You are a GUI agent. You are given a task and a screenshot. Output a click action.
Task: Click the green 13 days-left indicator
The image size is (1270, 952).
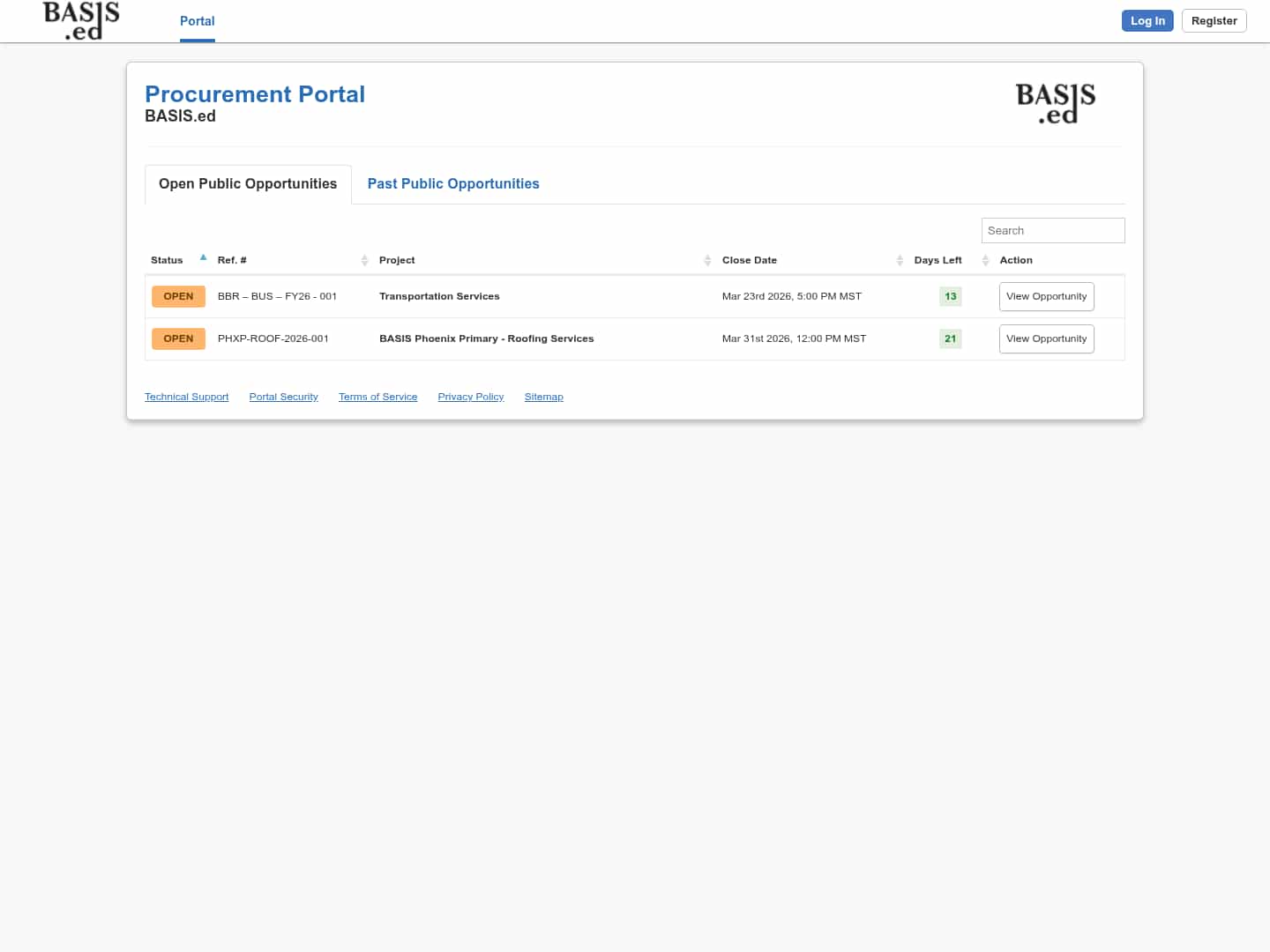tap(950, 296)
